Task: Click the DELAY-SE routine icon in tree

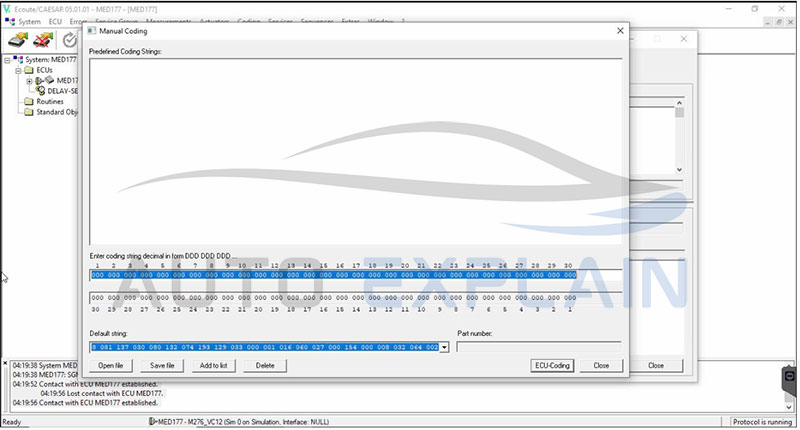Action: coord(40,90)
